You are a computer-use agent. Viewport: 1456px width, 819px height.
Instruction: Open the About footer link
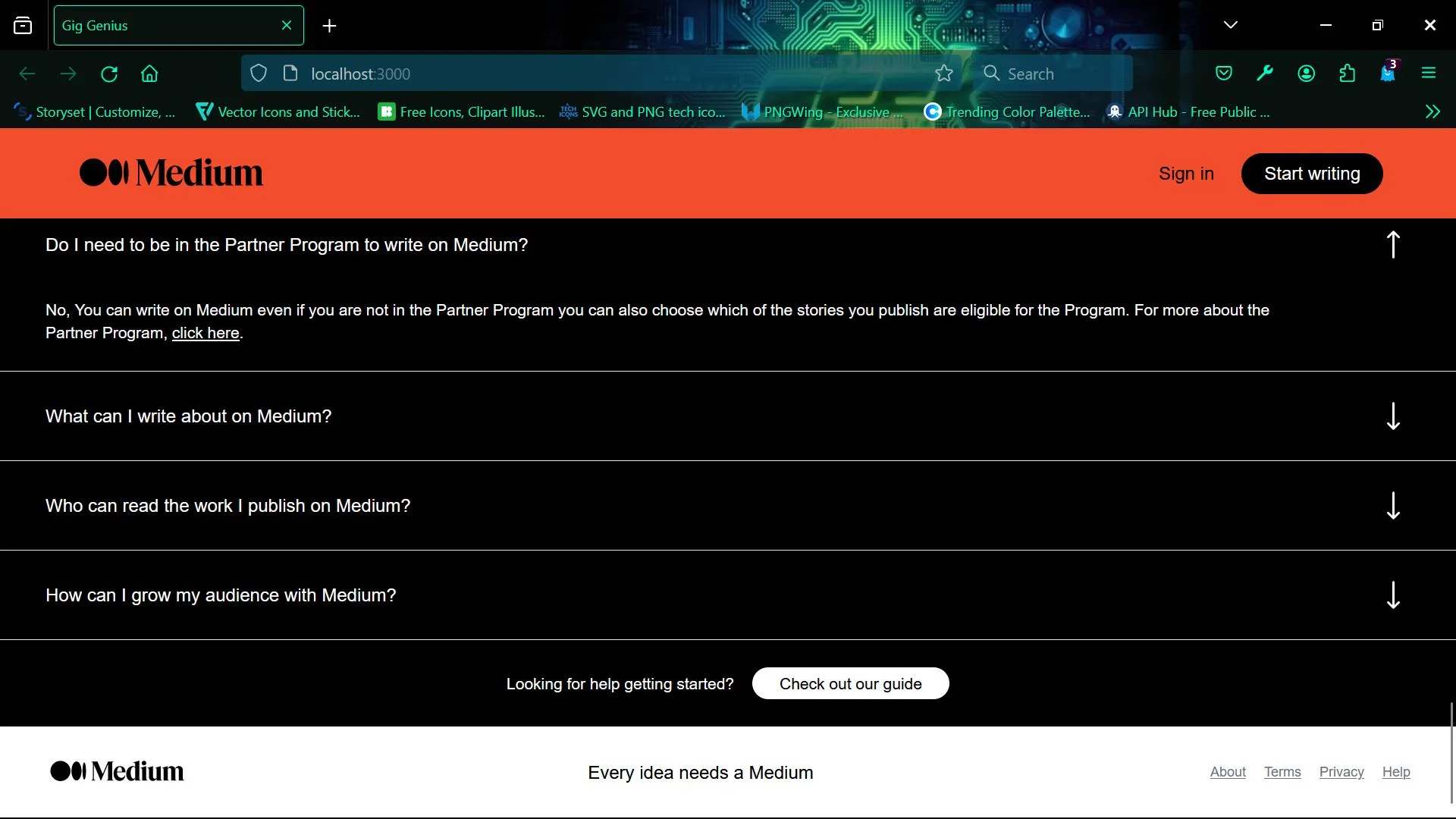[1228, 772]
